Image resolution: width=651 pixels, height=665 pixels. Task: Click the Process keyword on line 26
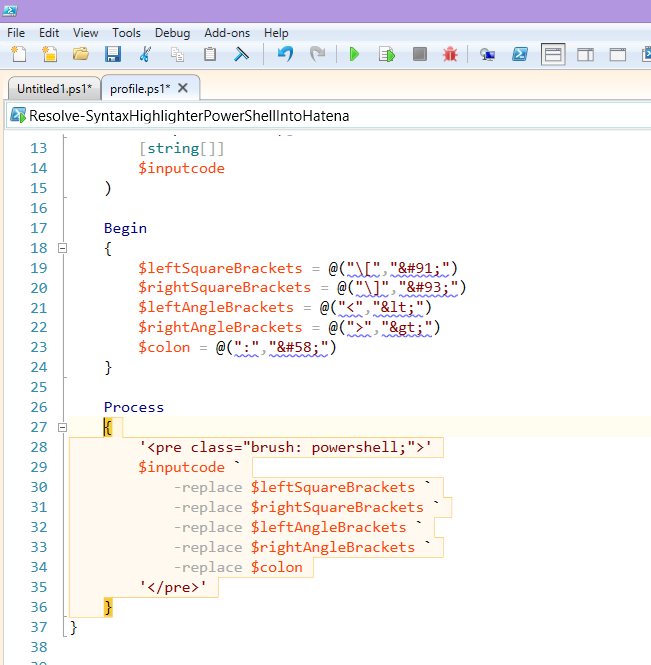tap(134, 407)
